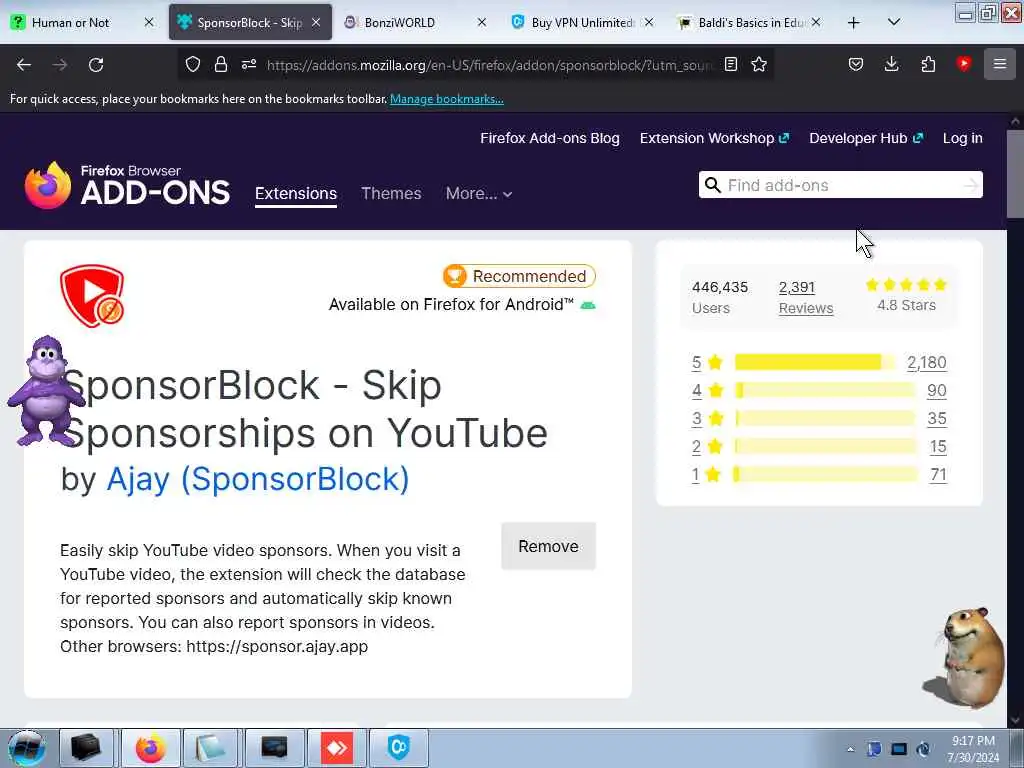Open the 71 one-star reviews count
Screen dimensions: 1024x768
click(x=938, y=475)
